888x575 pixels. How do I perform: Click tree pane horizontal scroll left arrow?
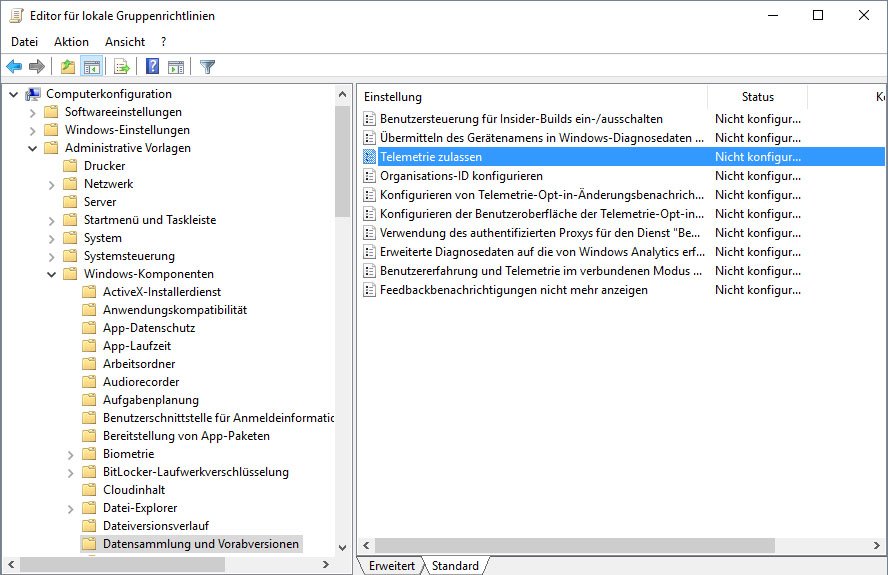[x=11, y=565]
